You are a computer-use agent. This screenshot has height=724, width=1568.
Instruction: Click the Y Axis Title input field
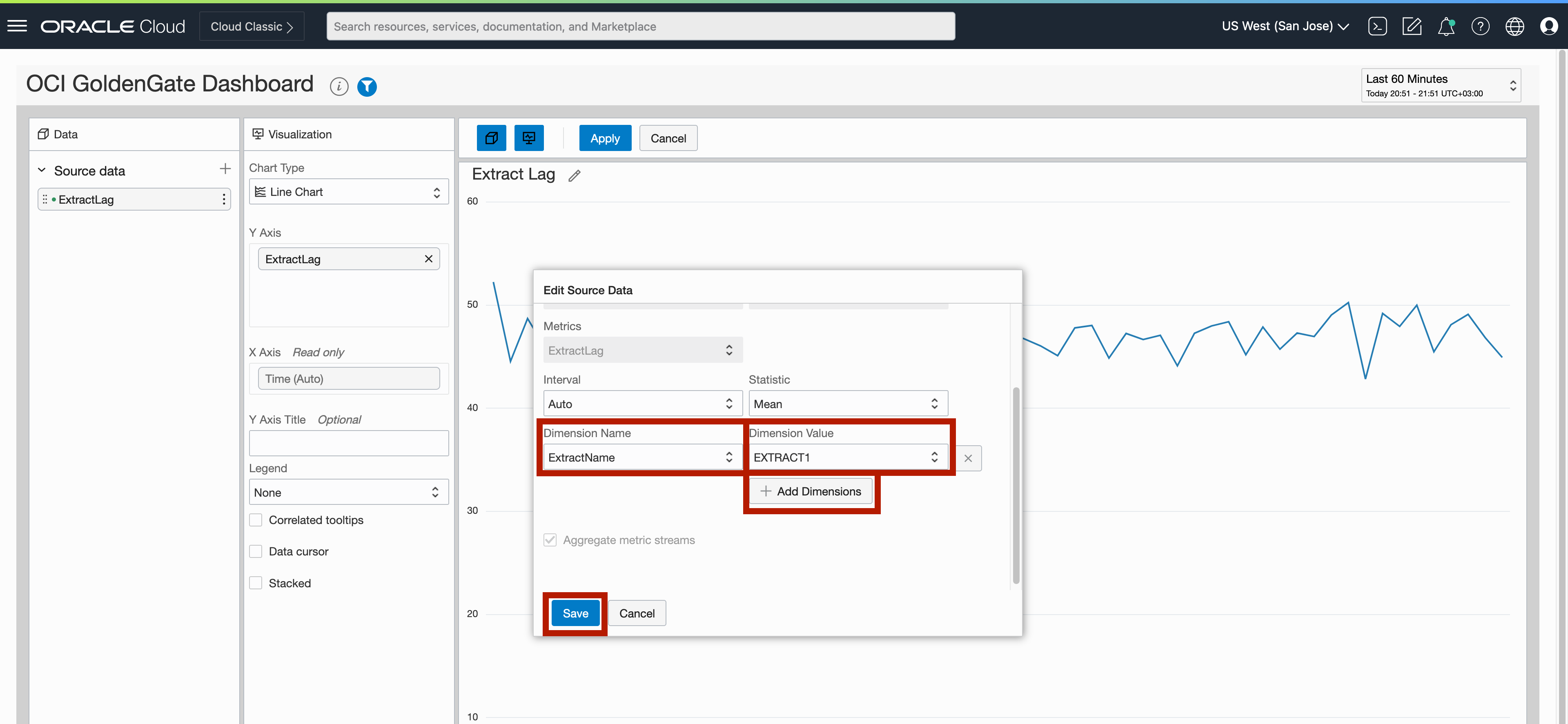point(348,444)
